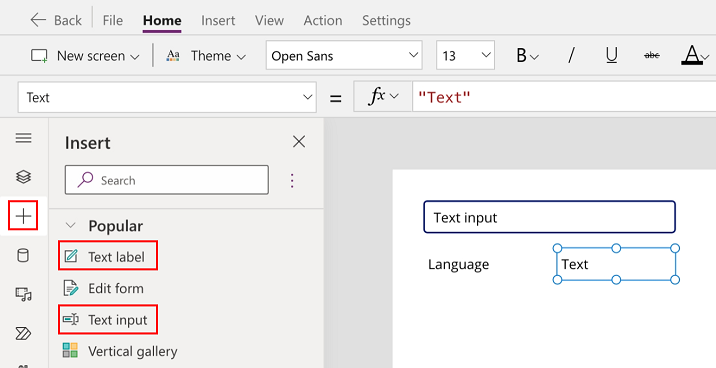Open the Media icon in left rail
This screenshot has height=368, width=716.
23,294
